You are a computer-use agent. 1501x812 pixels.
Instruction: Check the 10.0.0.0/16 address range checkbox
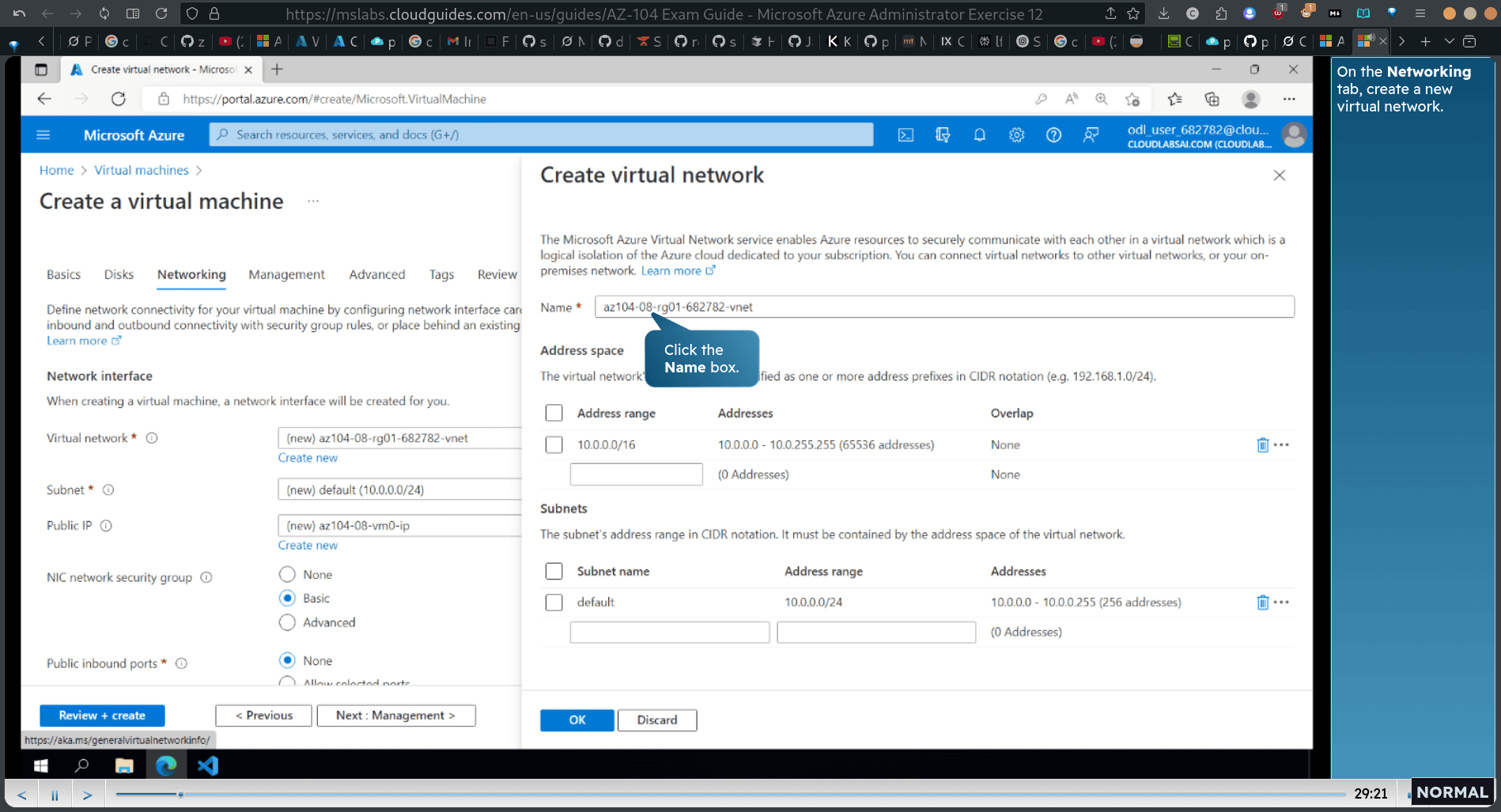tap(554, 445)
